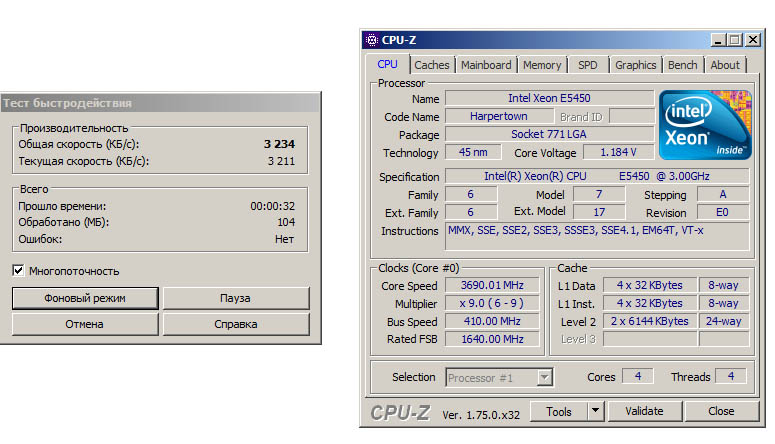Click the Общая скорость value 3 234

pyautogui.click(x=279, y=144)
